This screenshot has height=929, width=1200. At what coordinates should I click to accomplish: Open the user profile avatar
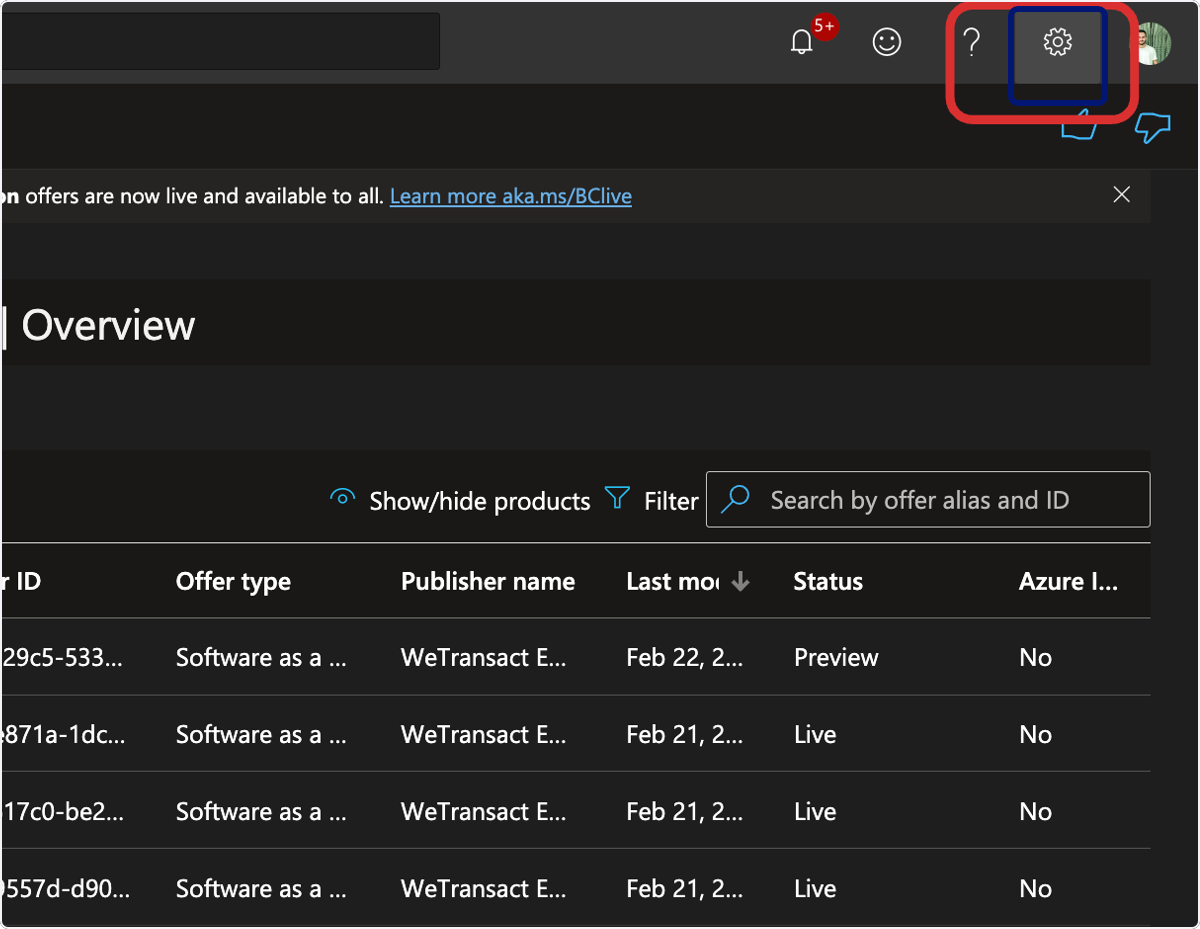1152,44
